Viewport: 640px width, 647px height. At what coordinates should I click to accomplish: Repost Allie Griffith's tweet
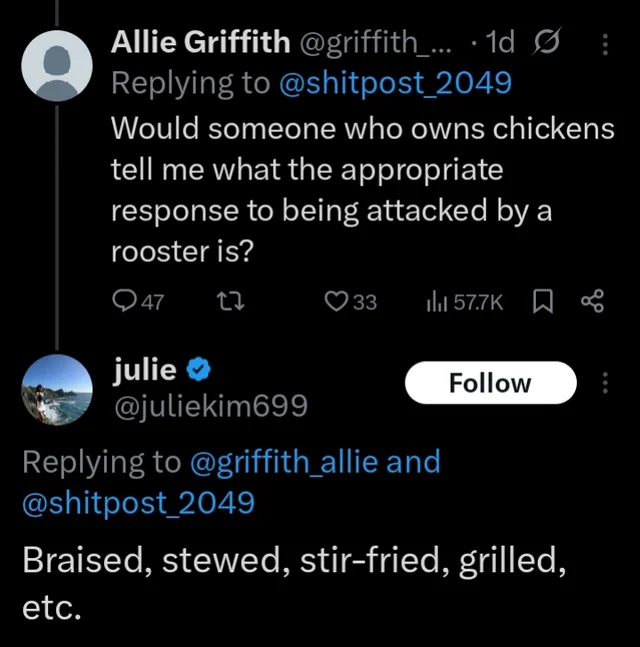231,301
